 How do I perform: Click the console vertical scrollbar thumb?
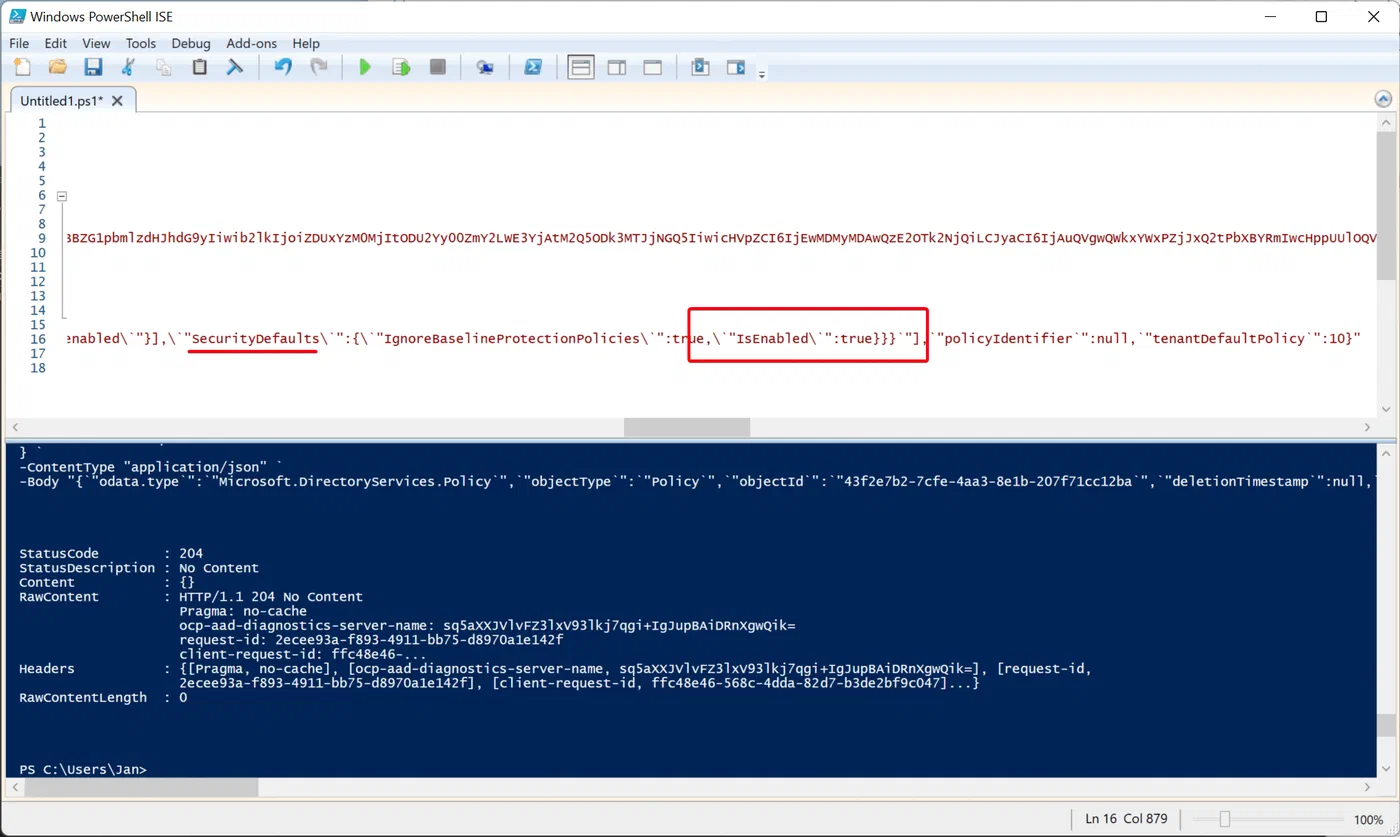click(1385, 725)
